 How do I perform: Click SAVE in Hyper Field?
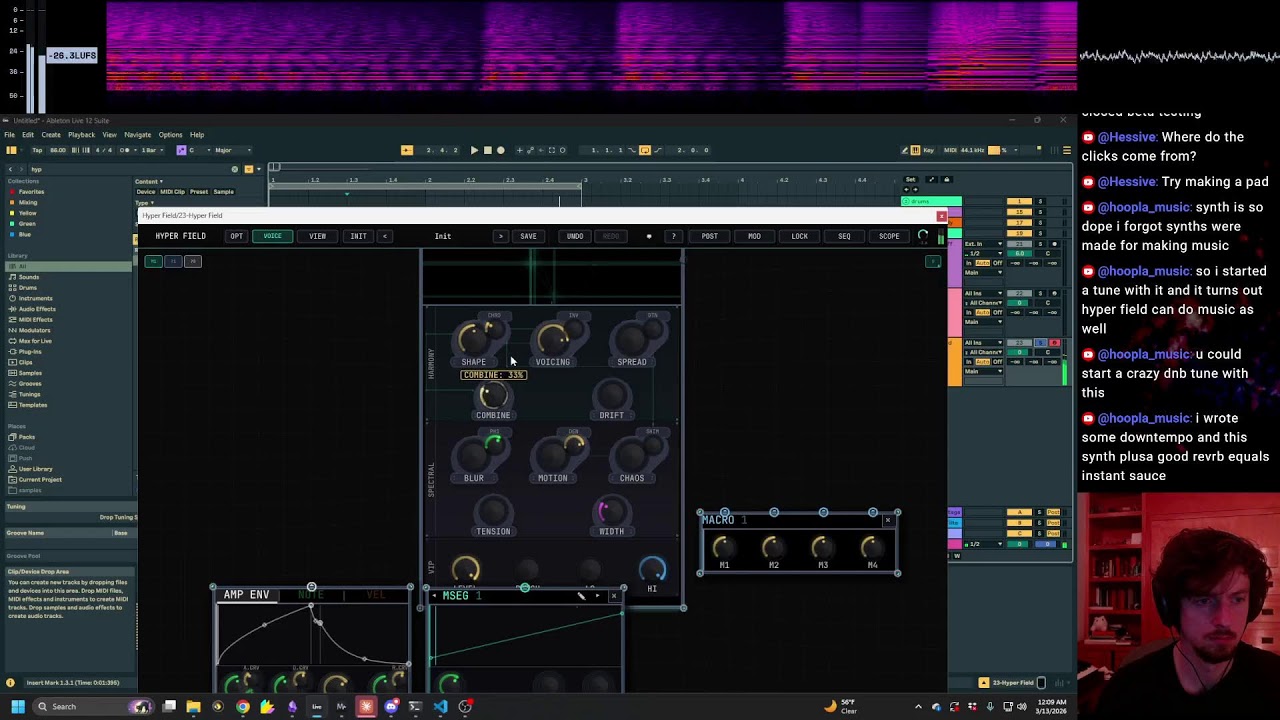pos(528,236)
